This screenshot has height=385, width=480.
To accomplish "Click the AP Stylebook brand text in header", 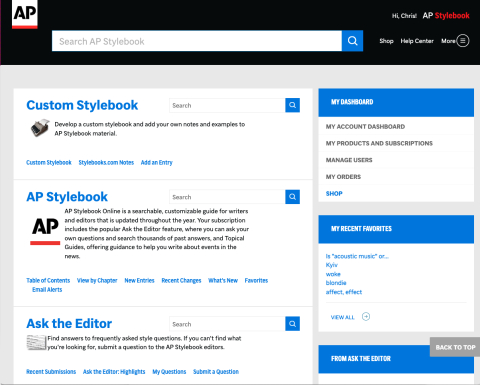I will 446,16.
